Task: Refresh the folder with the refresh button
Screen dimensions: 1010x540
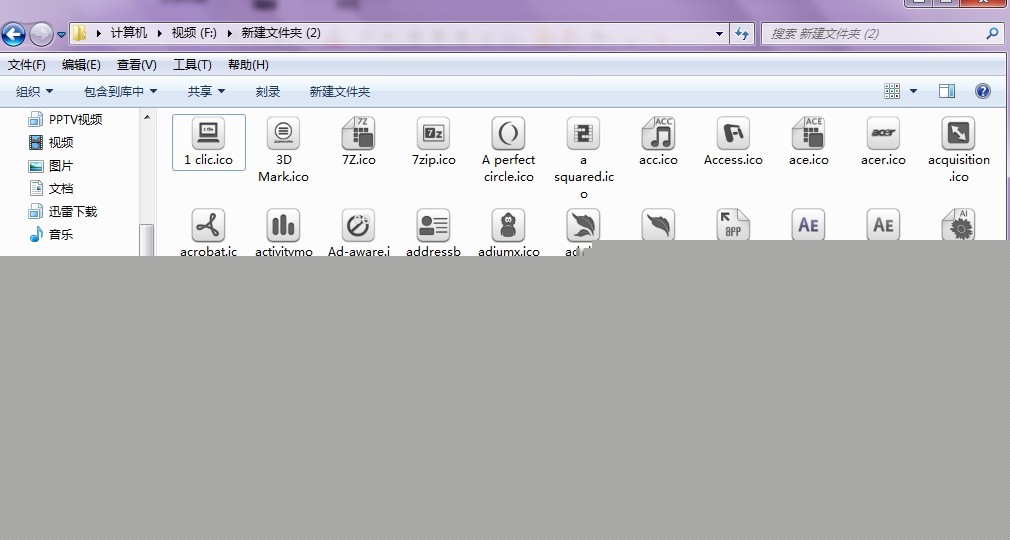Action: click(742, 34)
